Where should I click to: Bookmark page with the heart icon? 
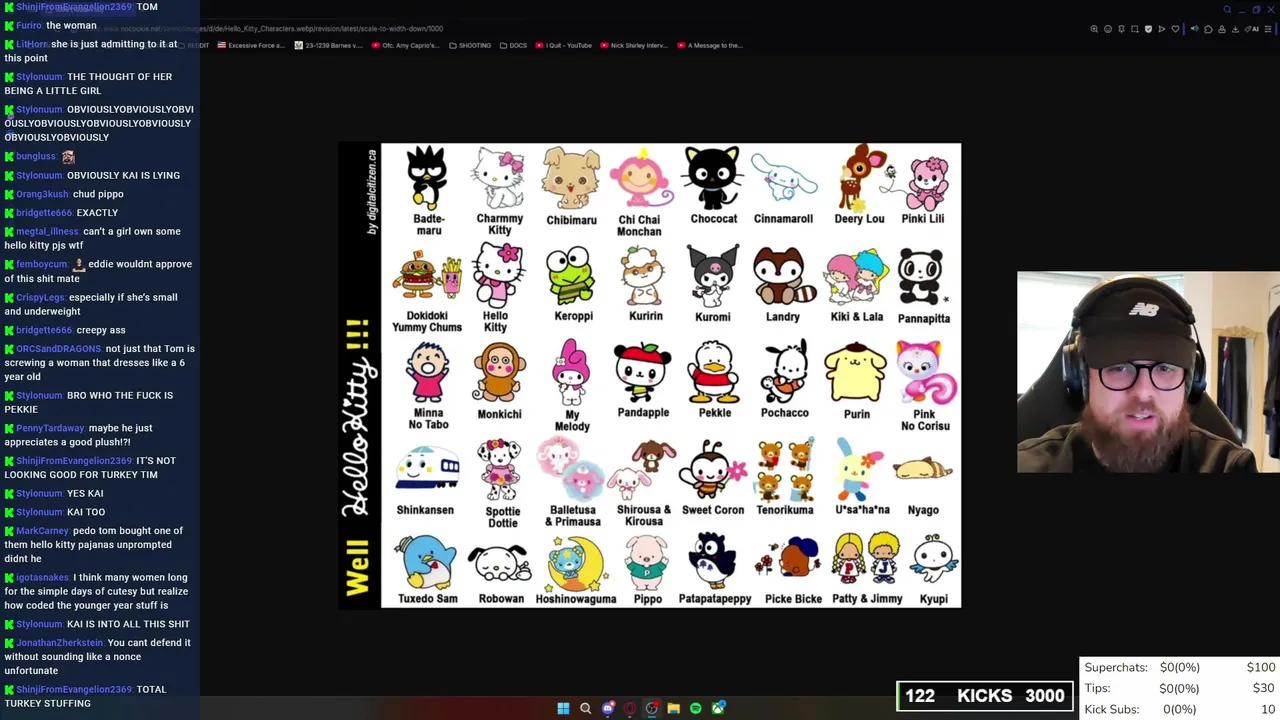point(1175,29)
